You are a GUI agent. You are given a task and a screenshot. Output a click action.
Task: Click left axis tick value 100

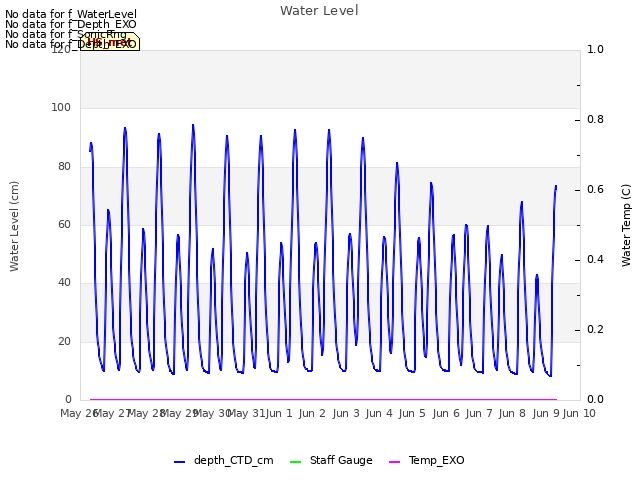tap(61, 108)
